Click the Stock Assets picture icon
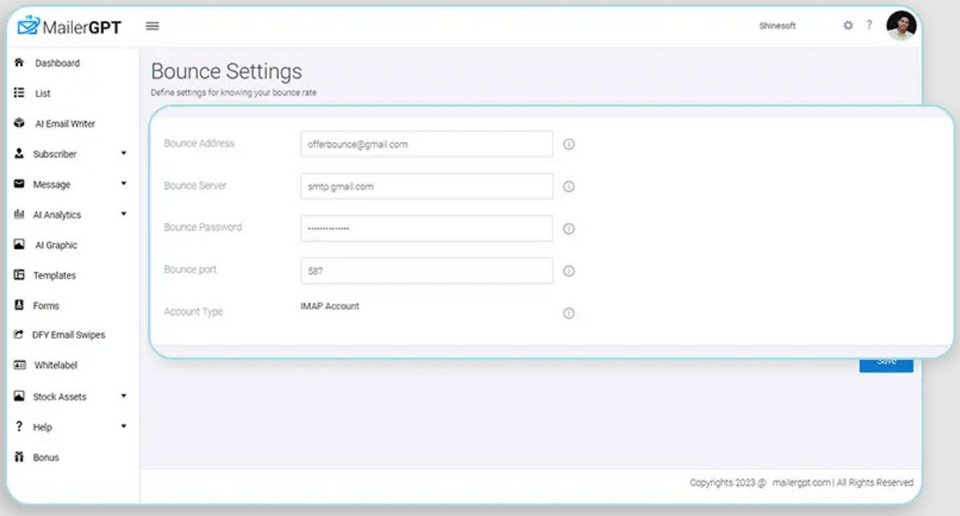Image resolution: width=960 pixels, height=516 pixels. (19, 396)
